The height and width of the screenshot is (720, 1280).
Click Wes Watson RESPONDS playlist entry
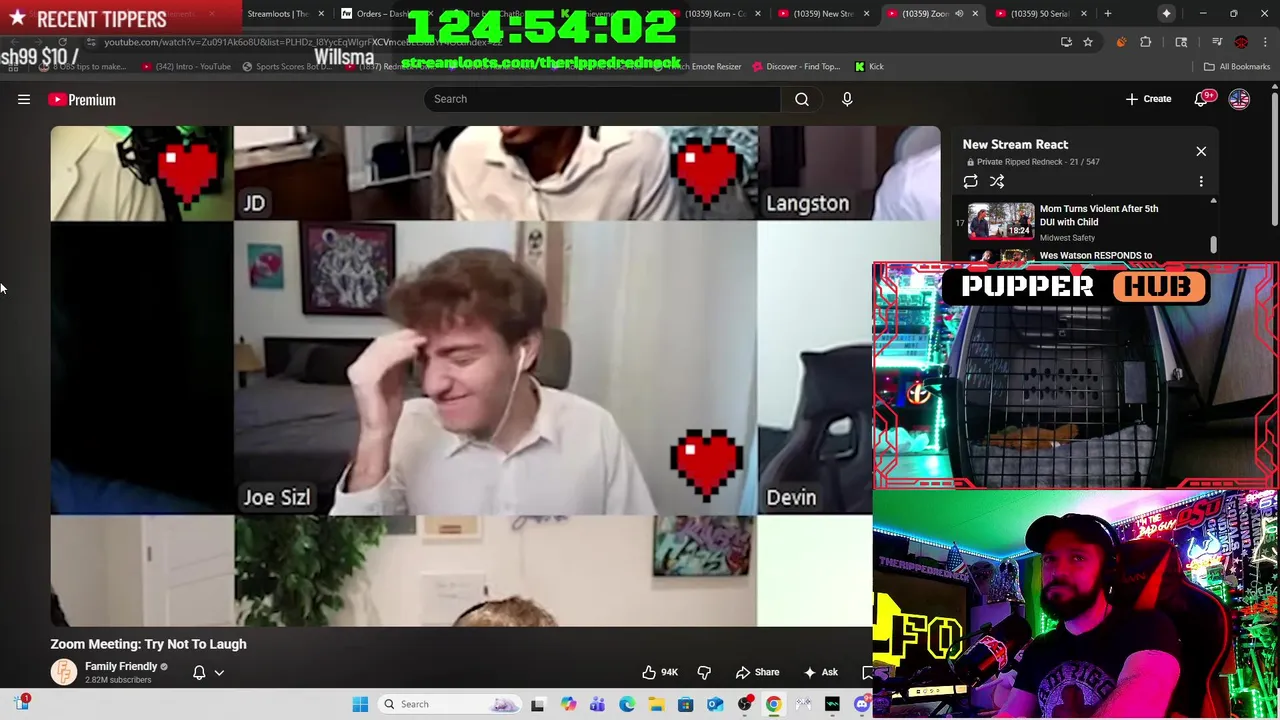click(x=1095, y=255)
